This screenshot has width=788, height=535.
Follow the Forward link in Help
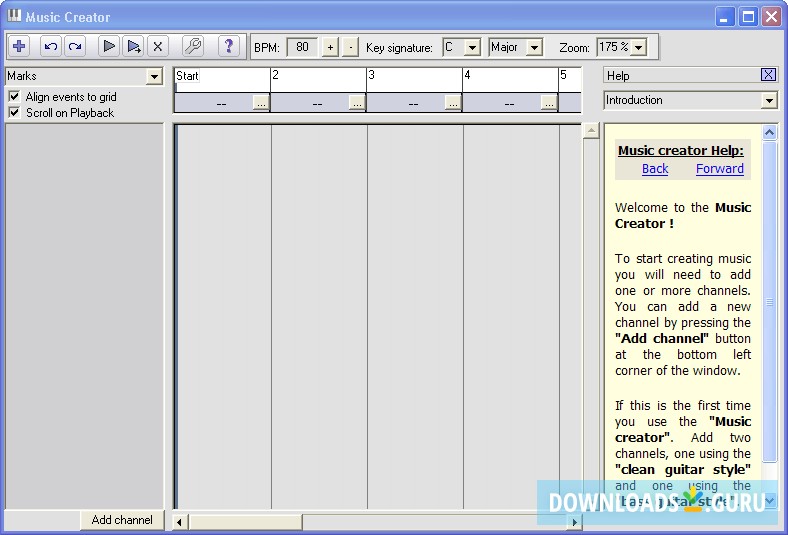coord(720,169)
